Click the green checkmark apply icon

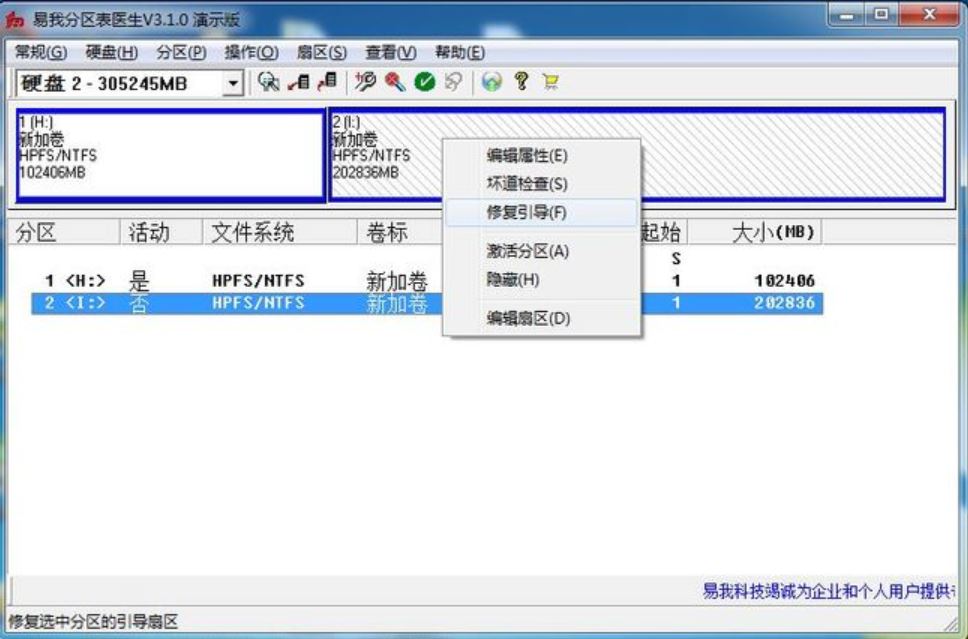coord(425,81)
